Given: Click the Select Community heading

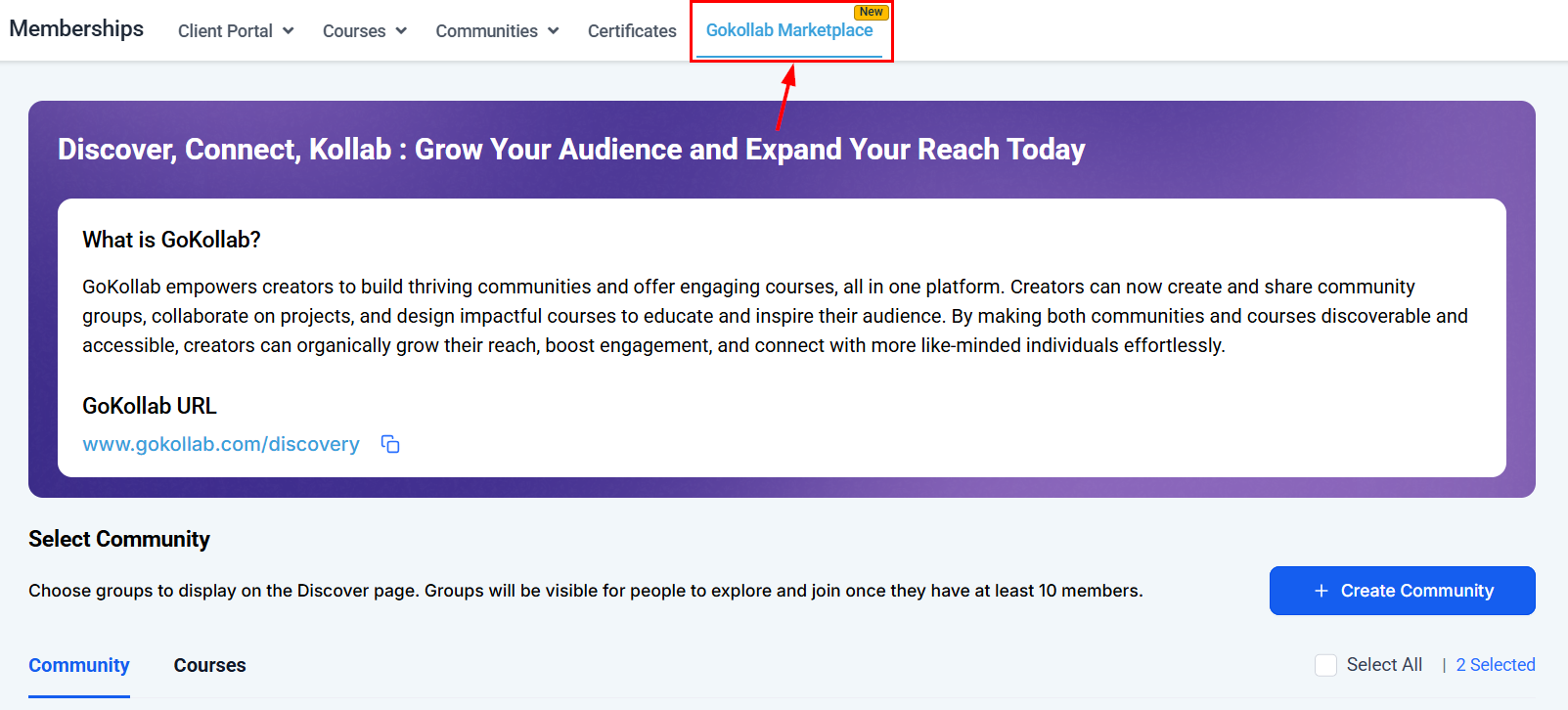Looking at the screenshot, I should pos(119,539).
